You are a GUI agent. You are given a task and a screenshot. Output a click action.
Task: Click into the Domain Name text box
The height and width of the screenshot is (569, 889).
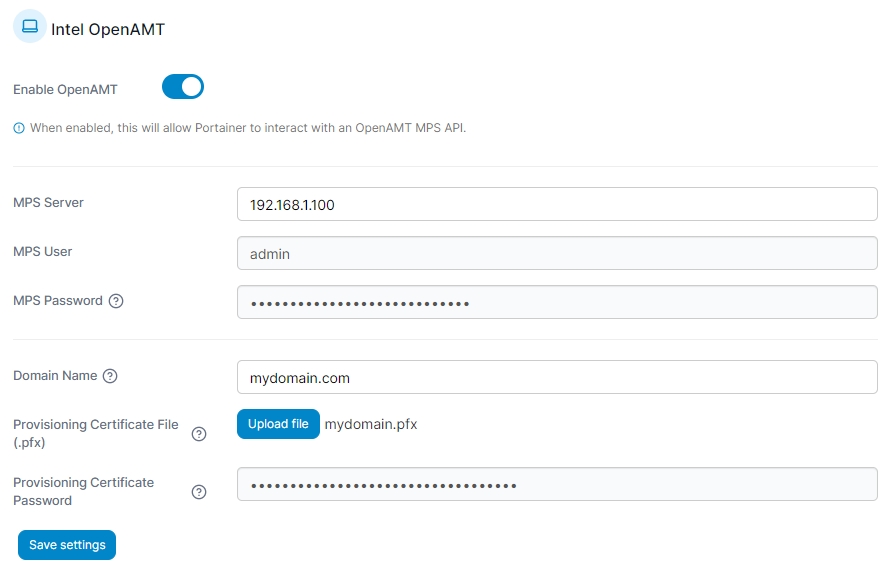pos(556,377)
